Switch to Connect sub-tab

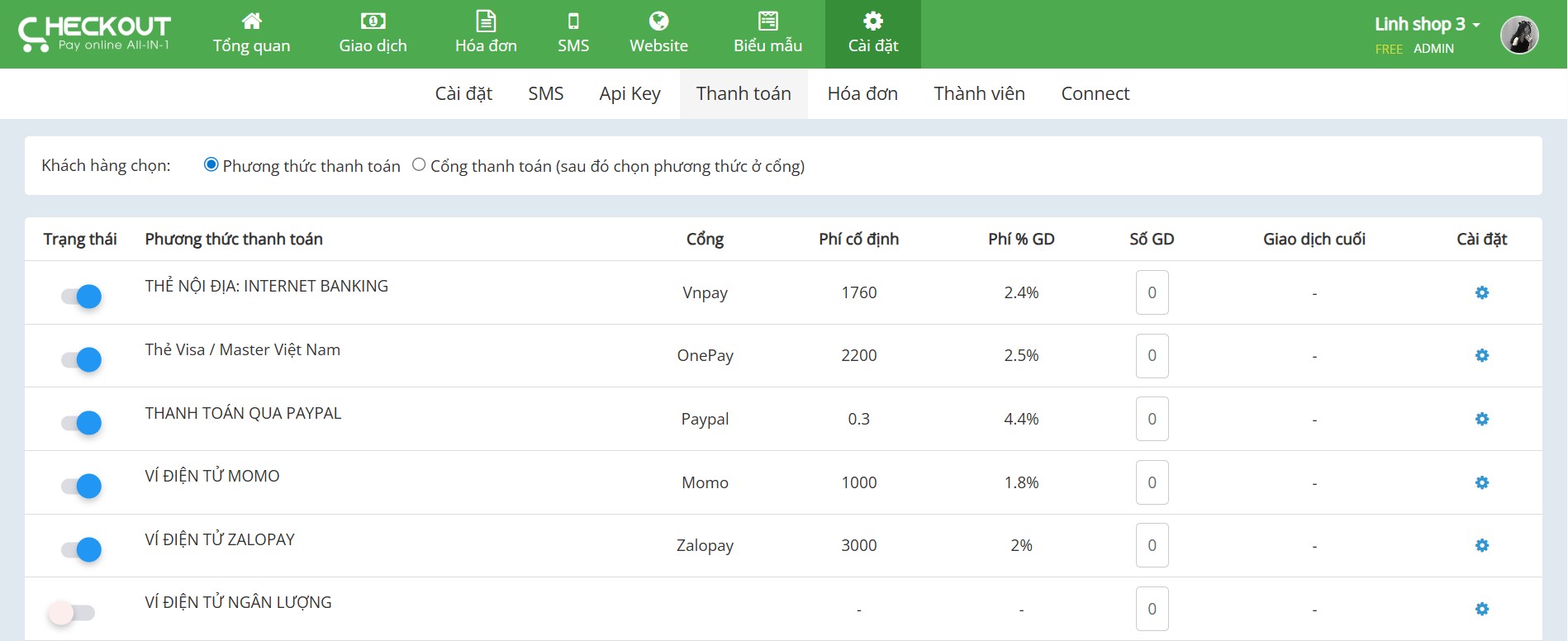coord(1095,93)
